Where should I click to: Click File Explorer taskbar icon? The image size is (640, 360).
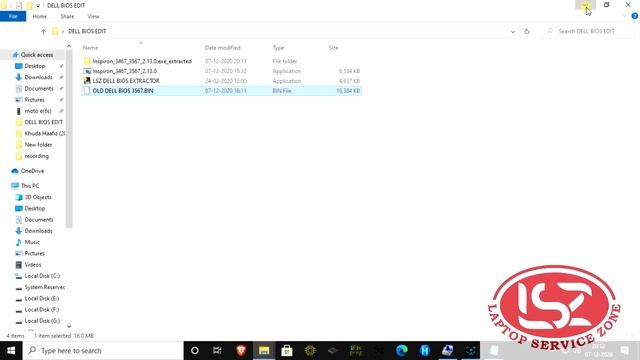264,351
